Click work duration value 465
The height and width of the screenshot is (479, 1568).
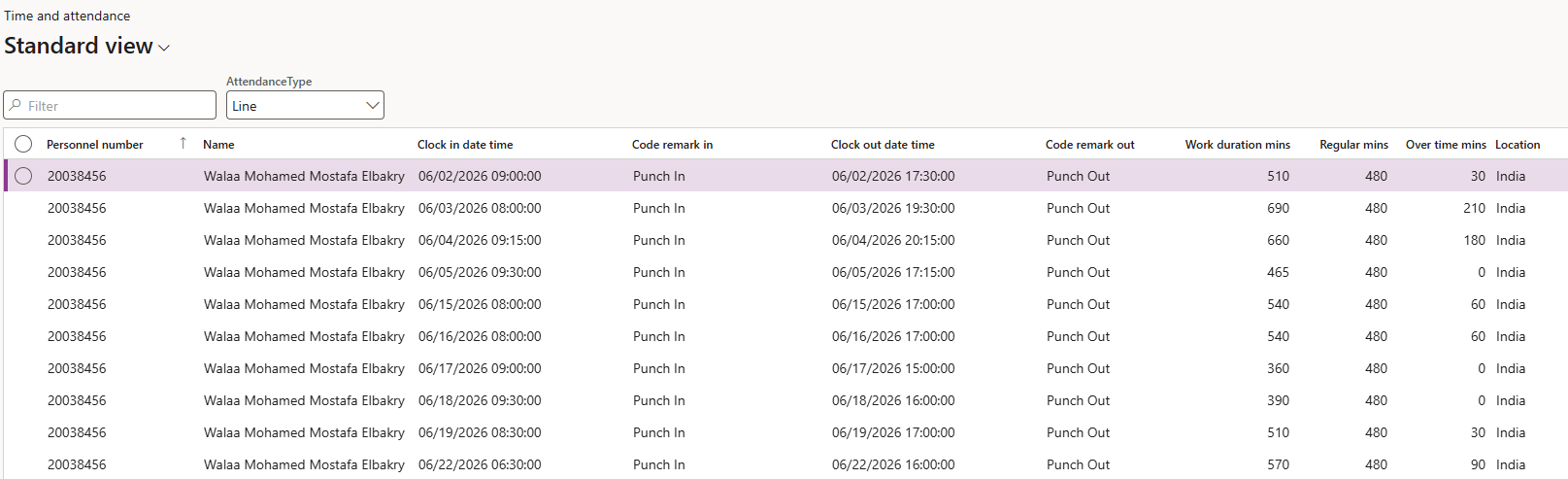click(1278, 272)
